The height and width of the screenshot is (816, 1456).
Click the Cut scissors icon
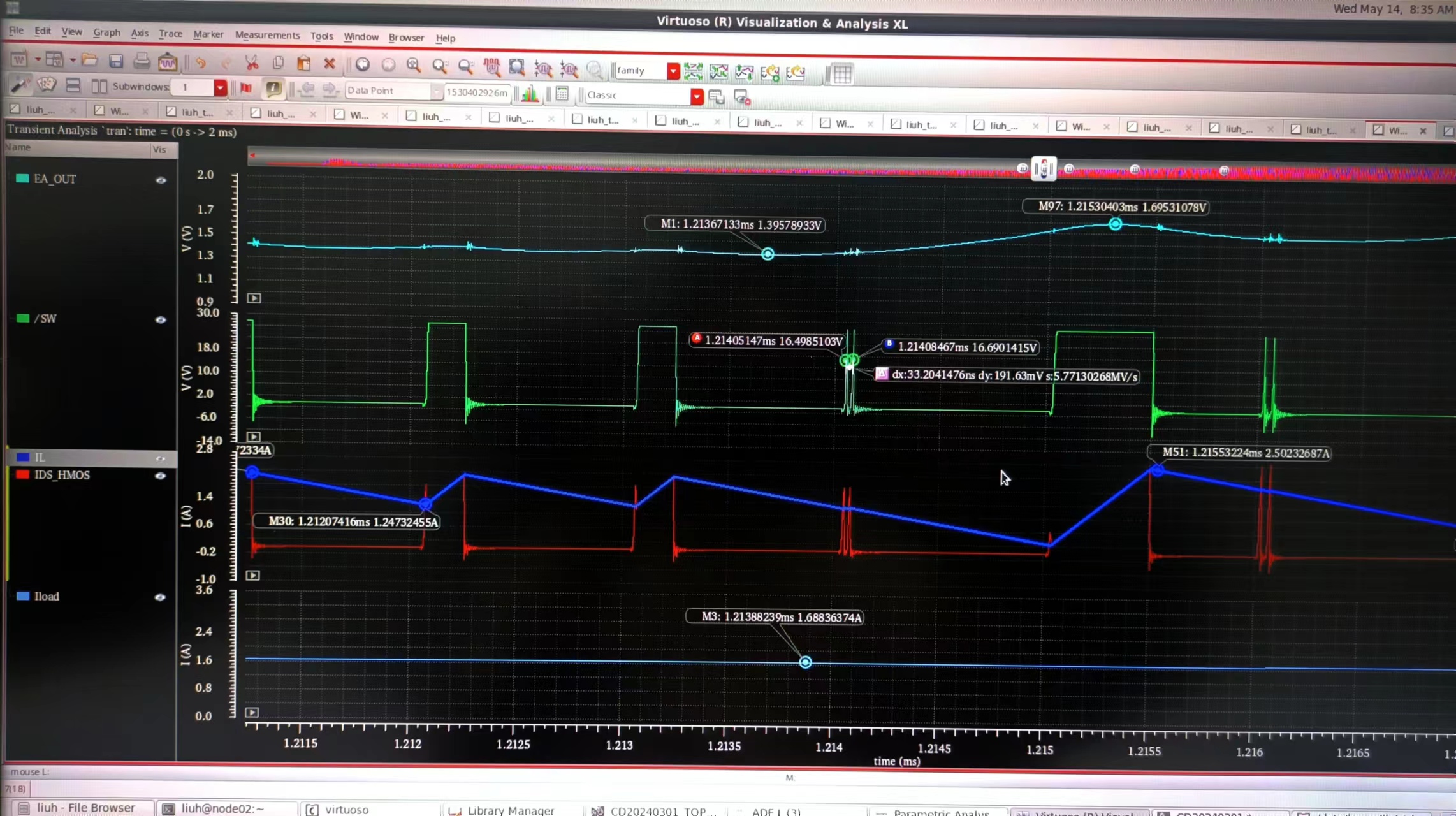252,62
